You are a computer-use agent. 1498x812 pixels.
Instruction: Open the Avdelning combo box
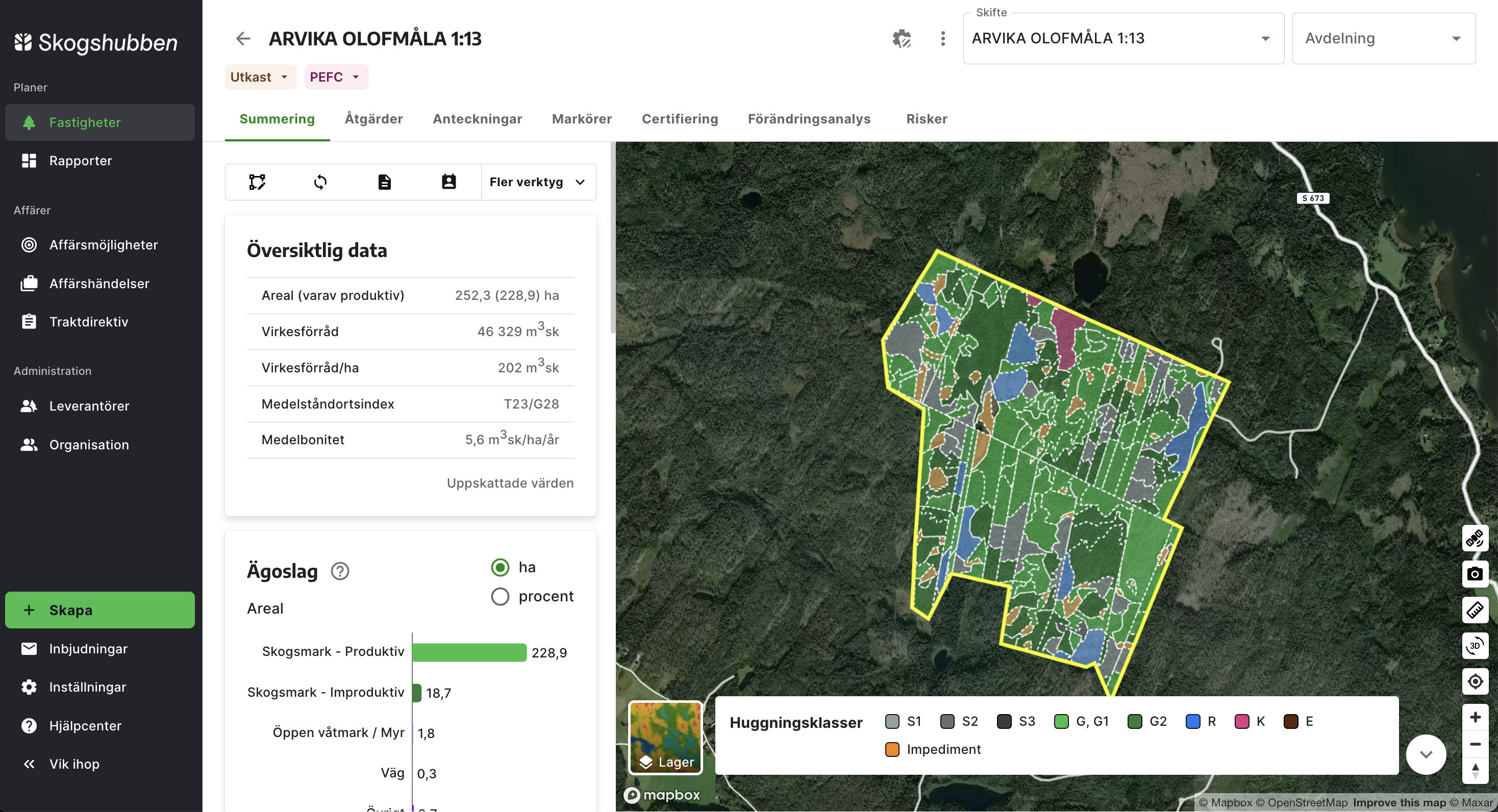point(1383,39)
